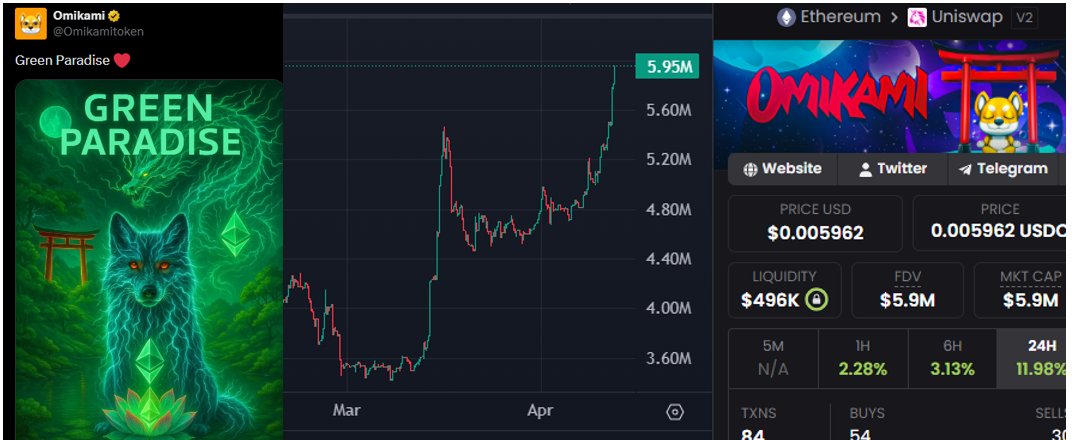Select the 1H timeframe tab

tap(863, 359)
